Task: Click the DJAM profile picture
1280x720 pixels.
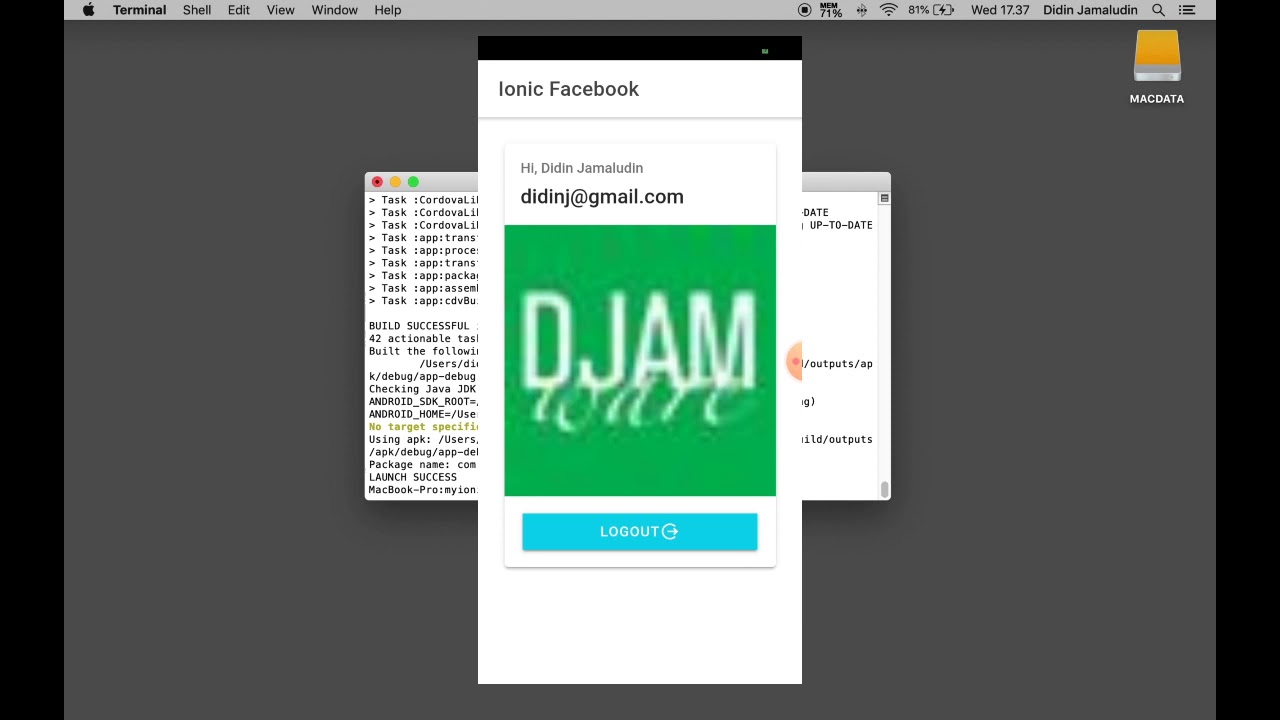Action: 640,360
